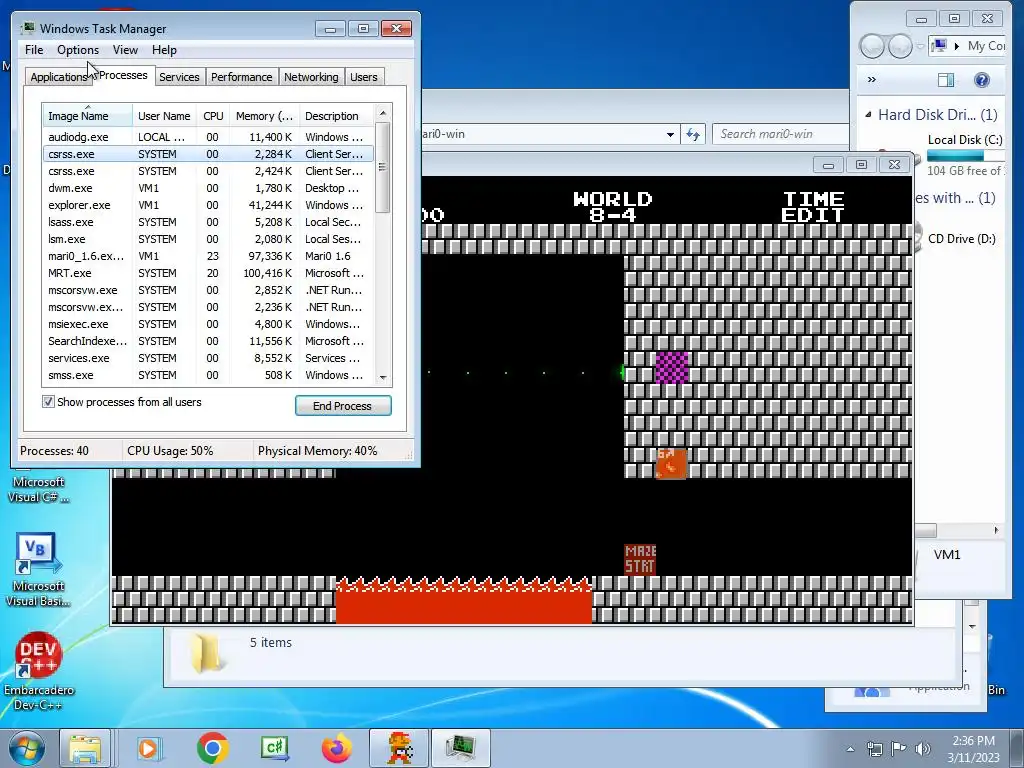
Task: Sort processes by Memory column
Action: click(264, 116)
